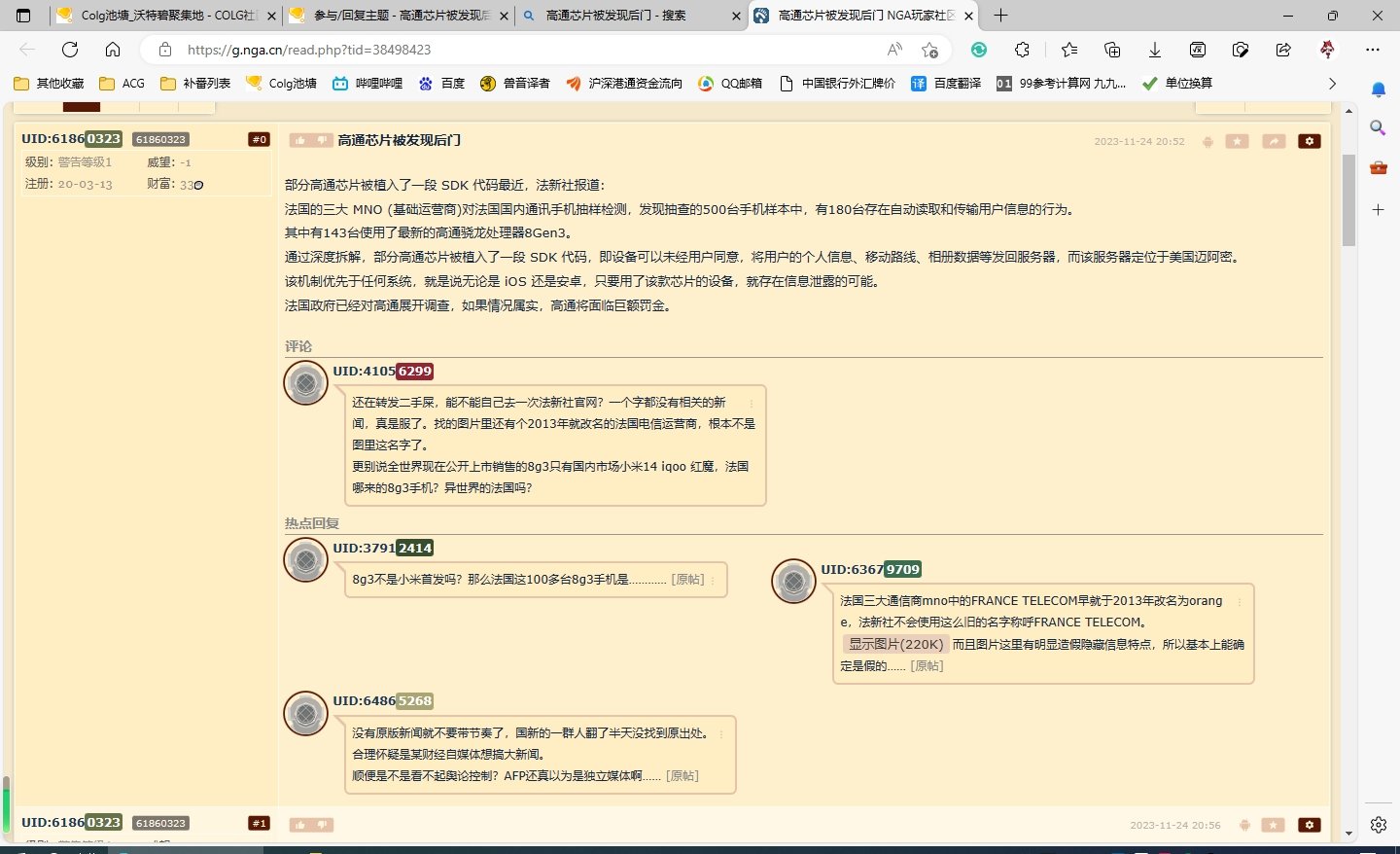The width and height of the screenshot is (1400, 854).
Task: Upvote the post 高通芯片被发现后门
Action: [300, 141]
